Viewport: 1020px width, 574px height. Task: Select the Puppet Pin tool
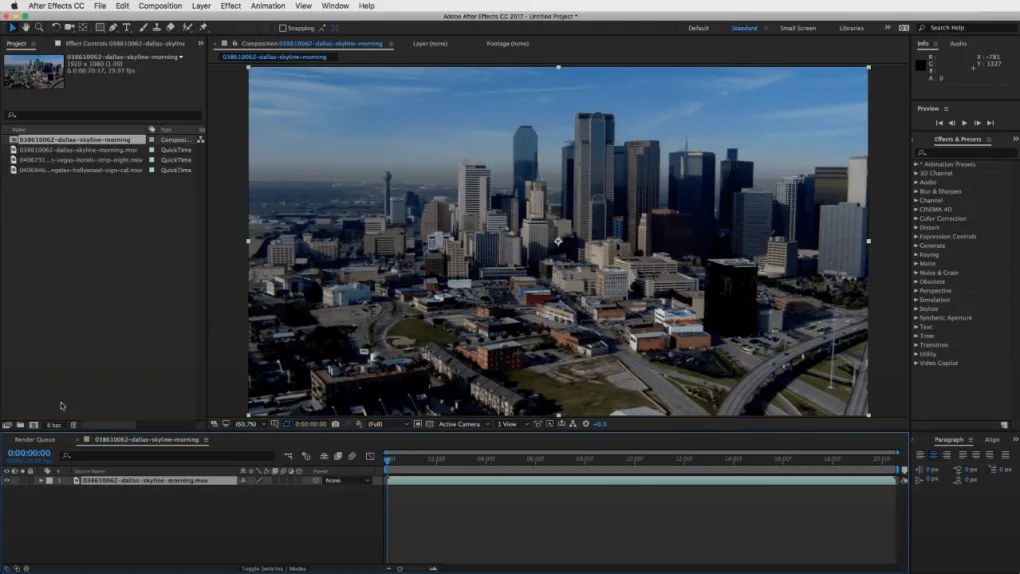[204, 28]
